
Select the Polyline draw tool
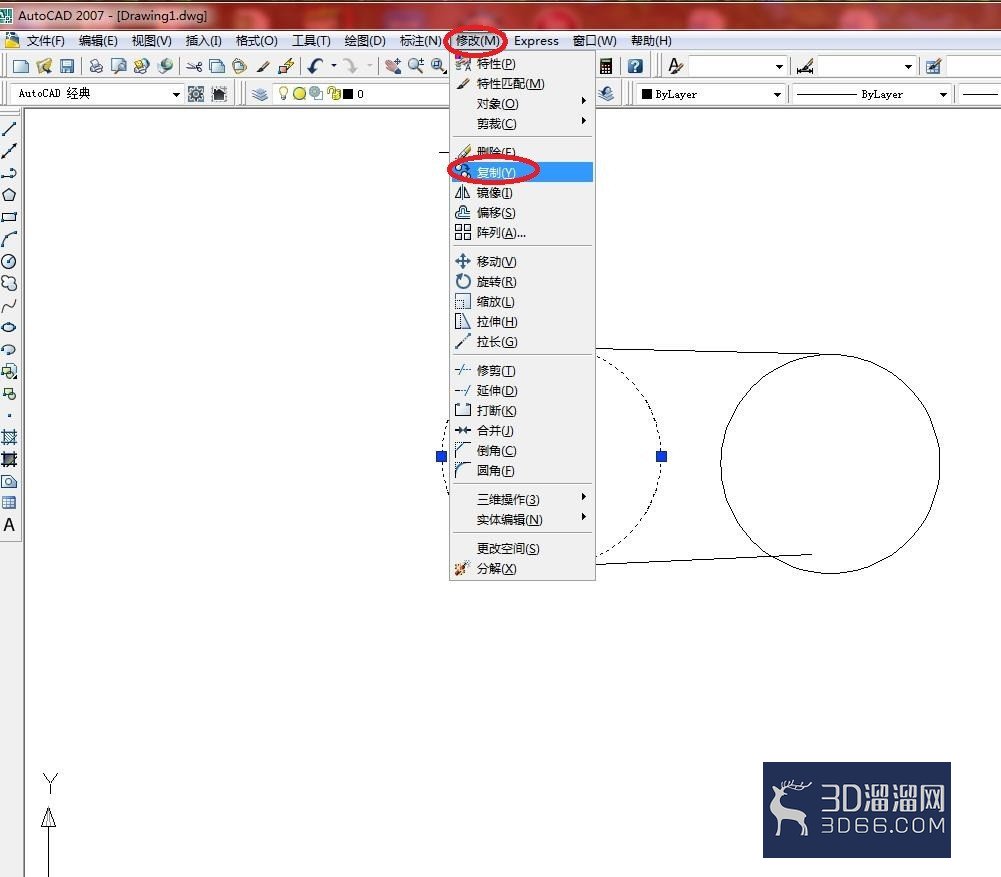pyautogui.click(x=9, y=173)
